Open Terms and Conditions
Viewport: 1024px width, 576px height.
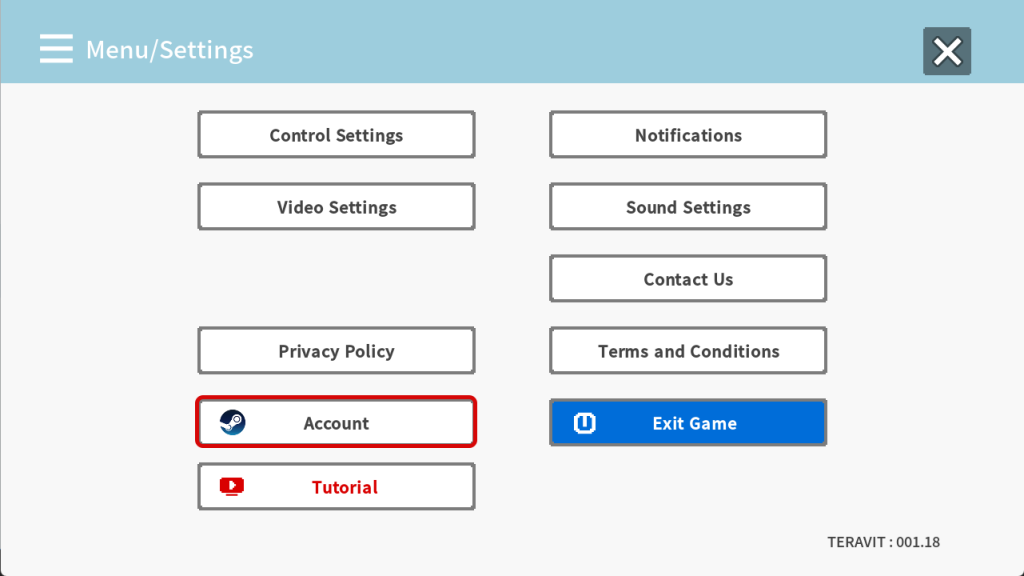[688, 351]
